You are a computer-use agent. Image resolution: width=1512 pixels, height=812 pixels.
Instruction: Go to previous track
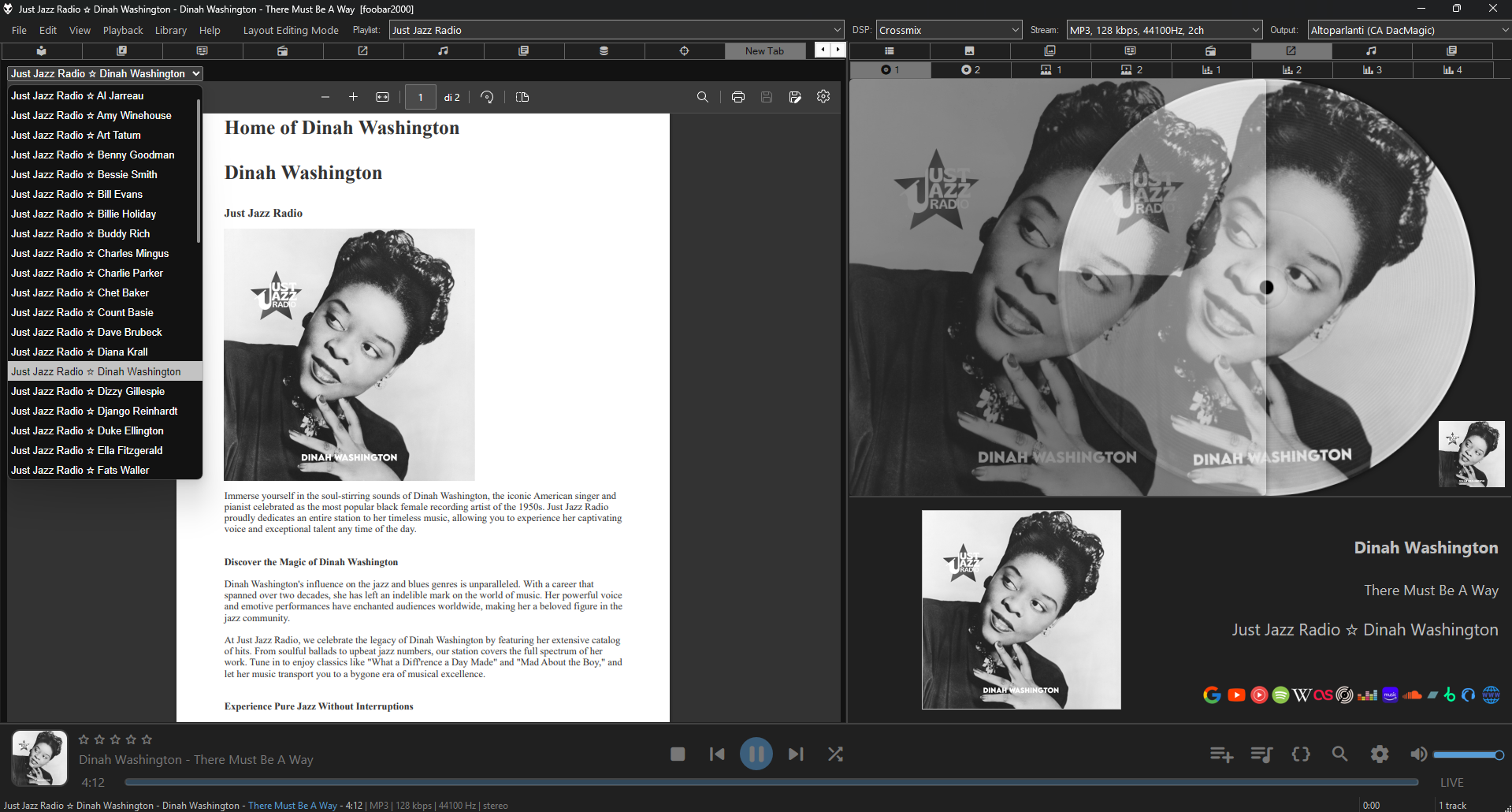(x=717, y=754)
